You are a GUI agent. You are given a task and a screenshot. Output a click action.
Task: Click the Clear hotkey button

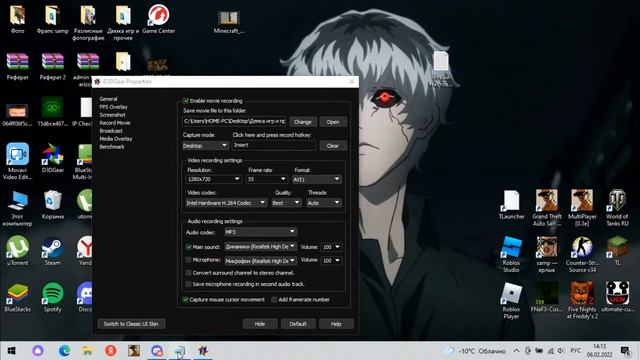[333, 146]
